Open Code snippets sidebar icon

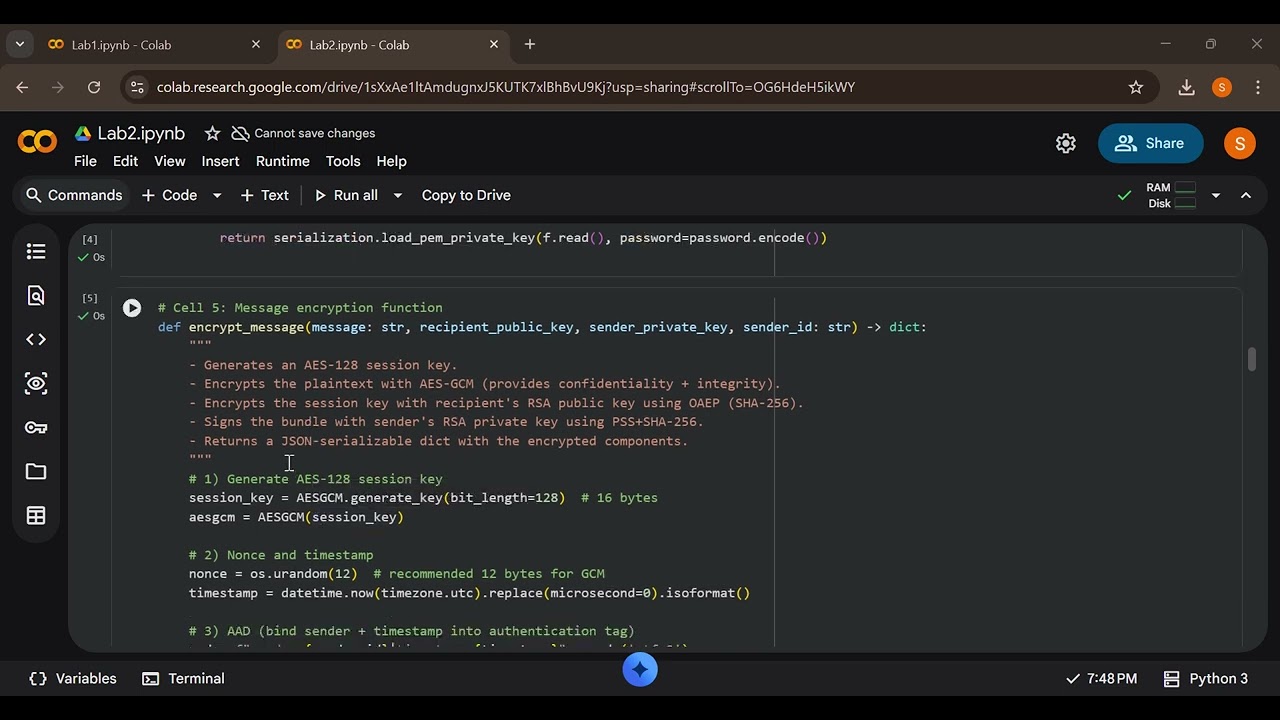pyautogui.click(x=36, y=339)
